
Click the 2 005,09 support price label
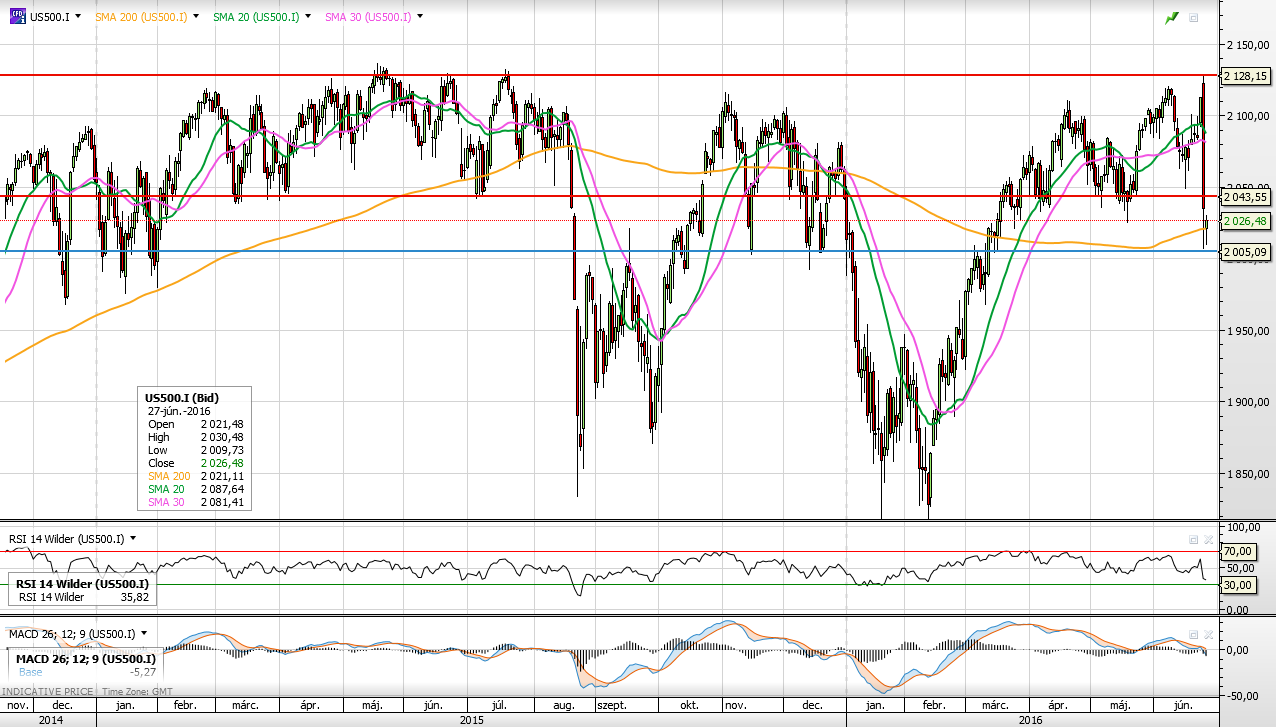(x=1246, y=251)
